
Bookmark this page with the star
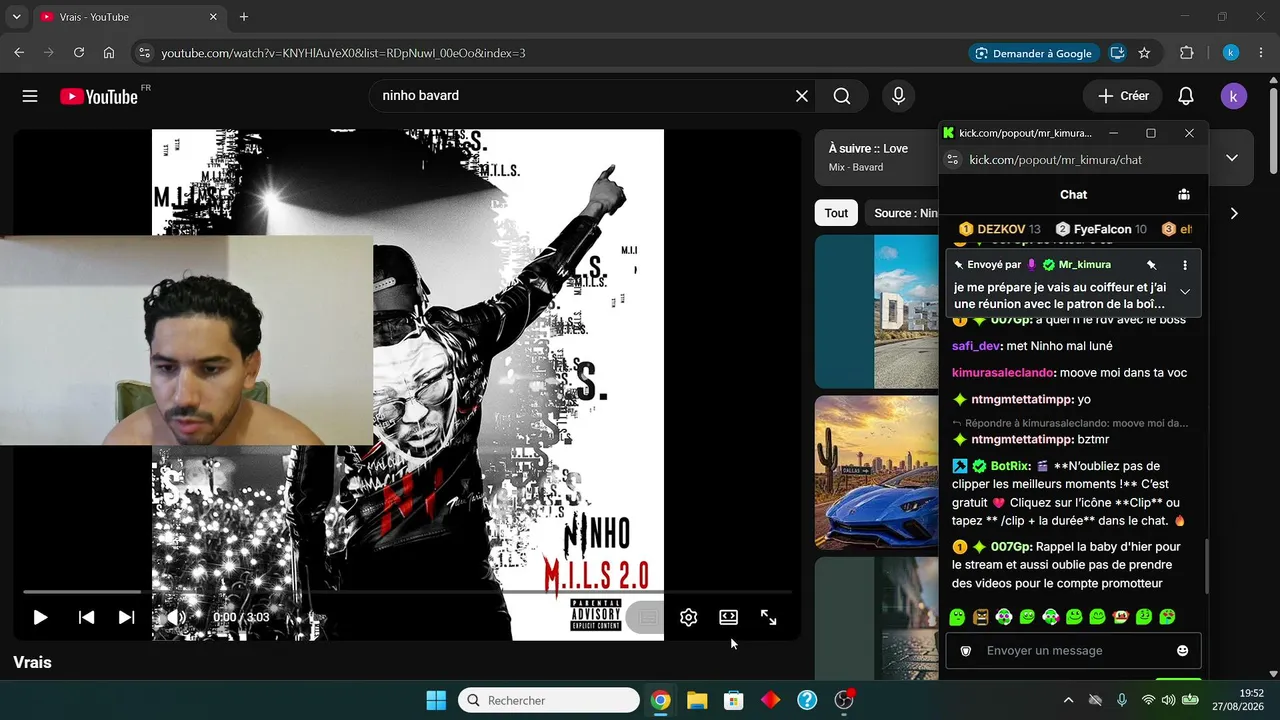pyautogui.click(x=1144, y=53)
